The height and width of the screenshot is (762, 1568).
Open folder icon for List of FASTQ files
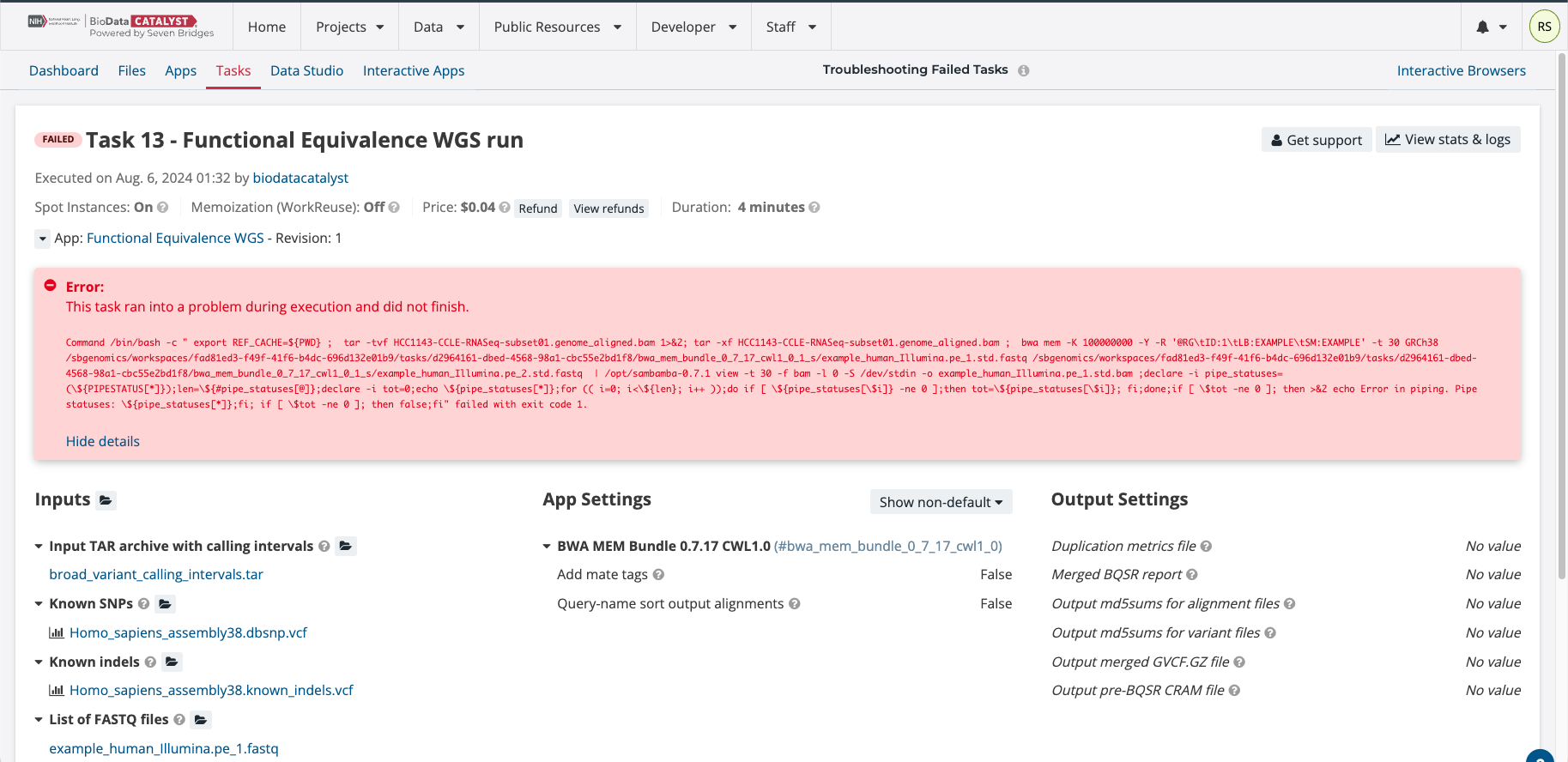coord(201,719)
